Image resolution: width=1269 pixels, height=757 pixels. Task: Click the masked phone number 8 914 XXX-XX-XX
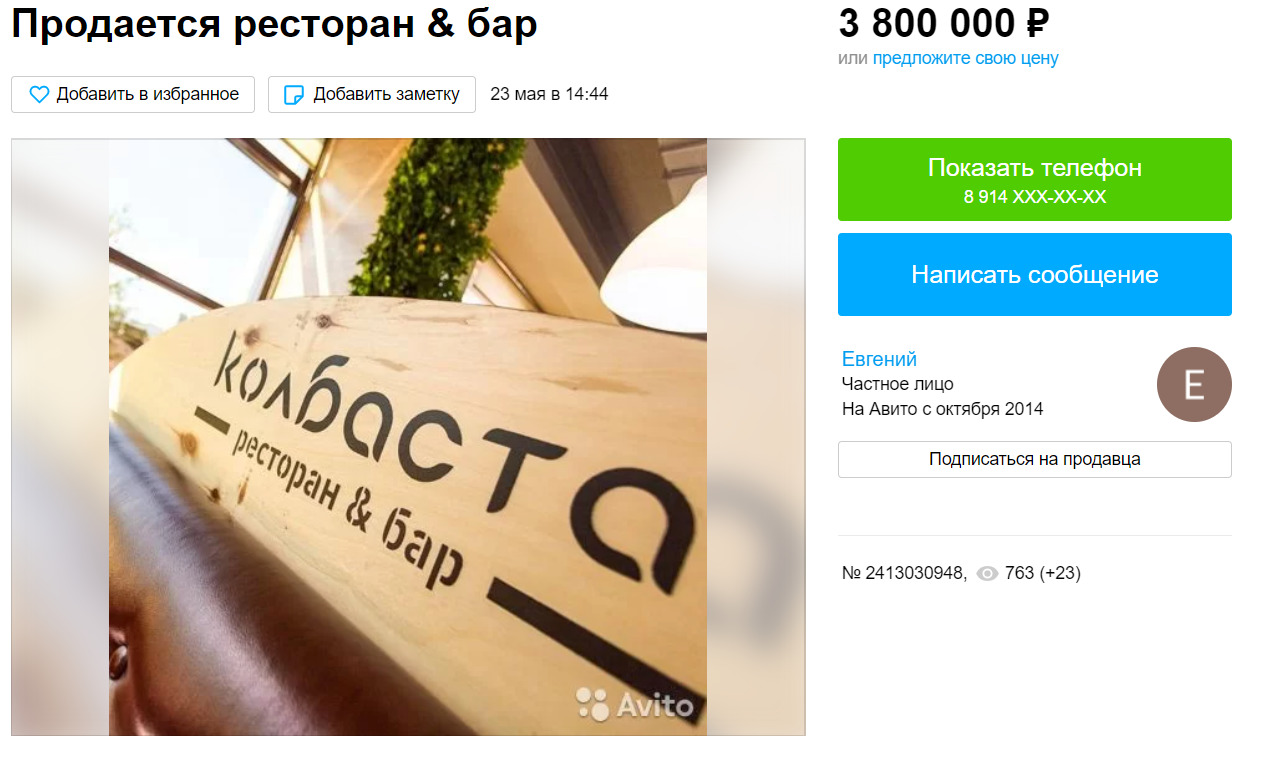coord(1035,197)
